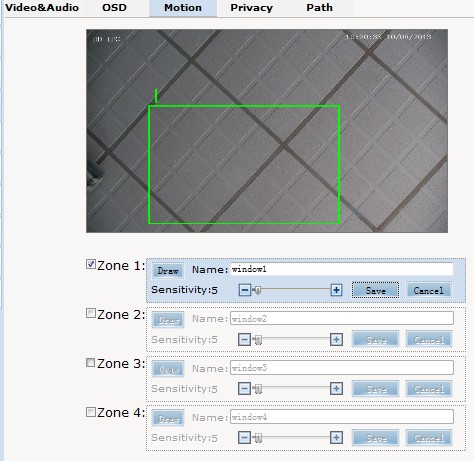The width and height of the screenshot is (474, 461).
Task: Click the Zone 2 plus sensitivity icon
Action: click(x=336, y=340)
